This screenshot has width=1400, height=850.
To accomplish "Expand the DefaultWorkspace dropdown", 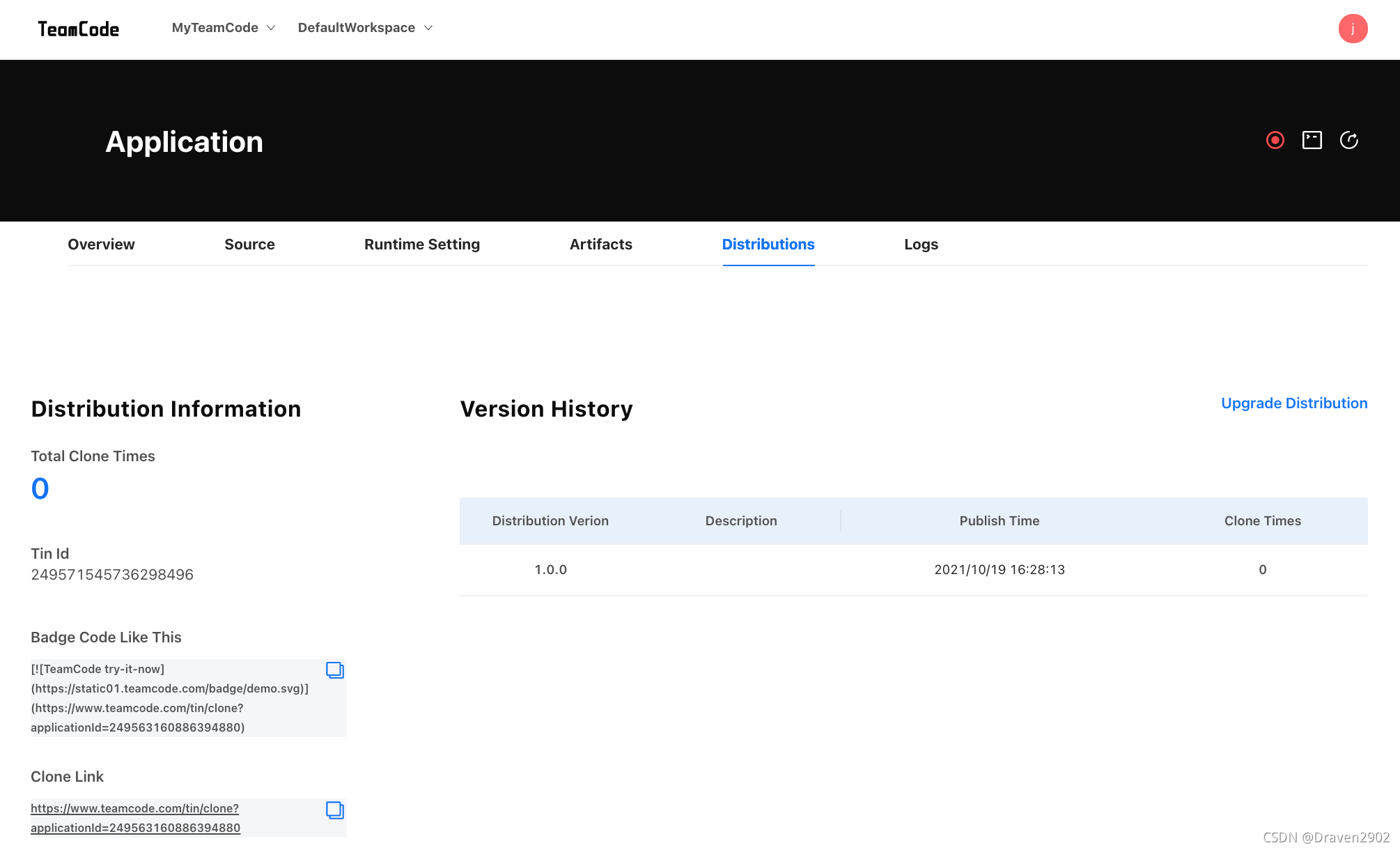I will 365,28.
